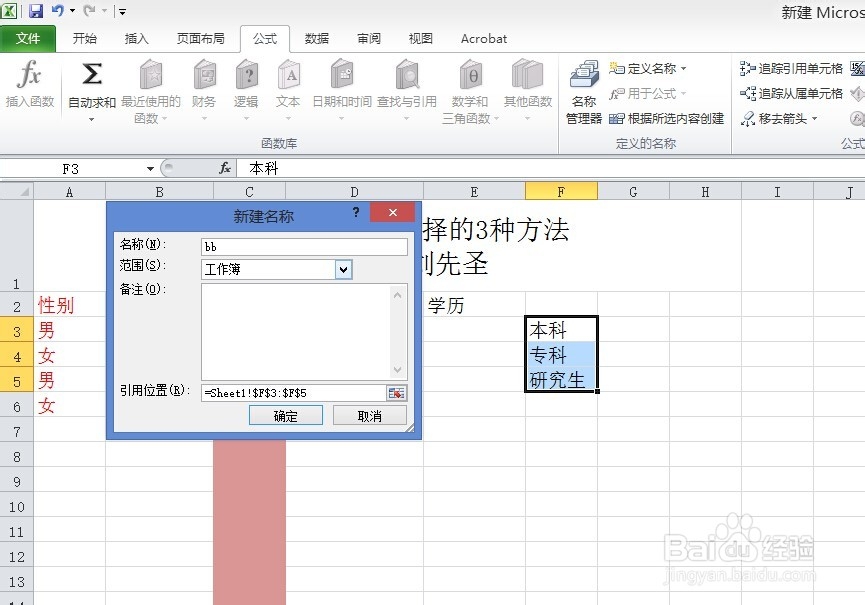The image size is (865, 605).
Task: Click the Undo icon
Action: 58,9
